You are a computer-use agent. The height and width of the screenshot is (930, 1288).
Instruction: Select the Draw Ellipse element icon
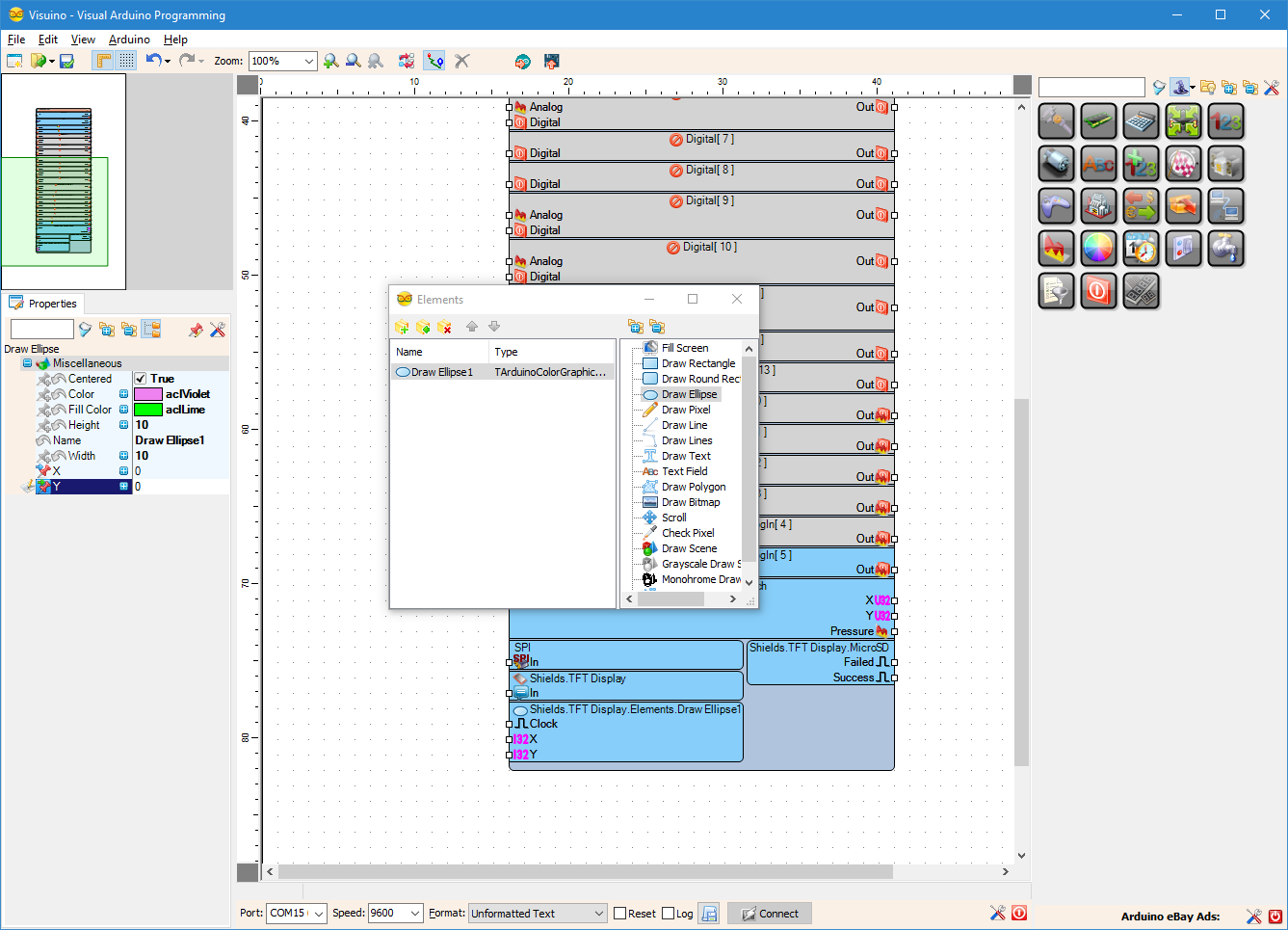click(x=650, y=394)
